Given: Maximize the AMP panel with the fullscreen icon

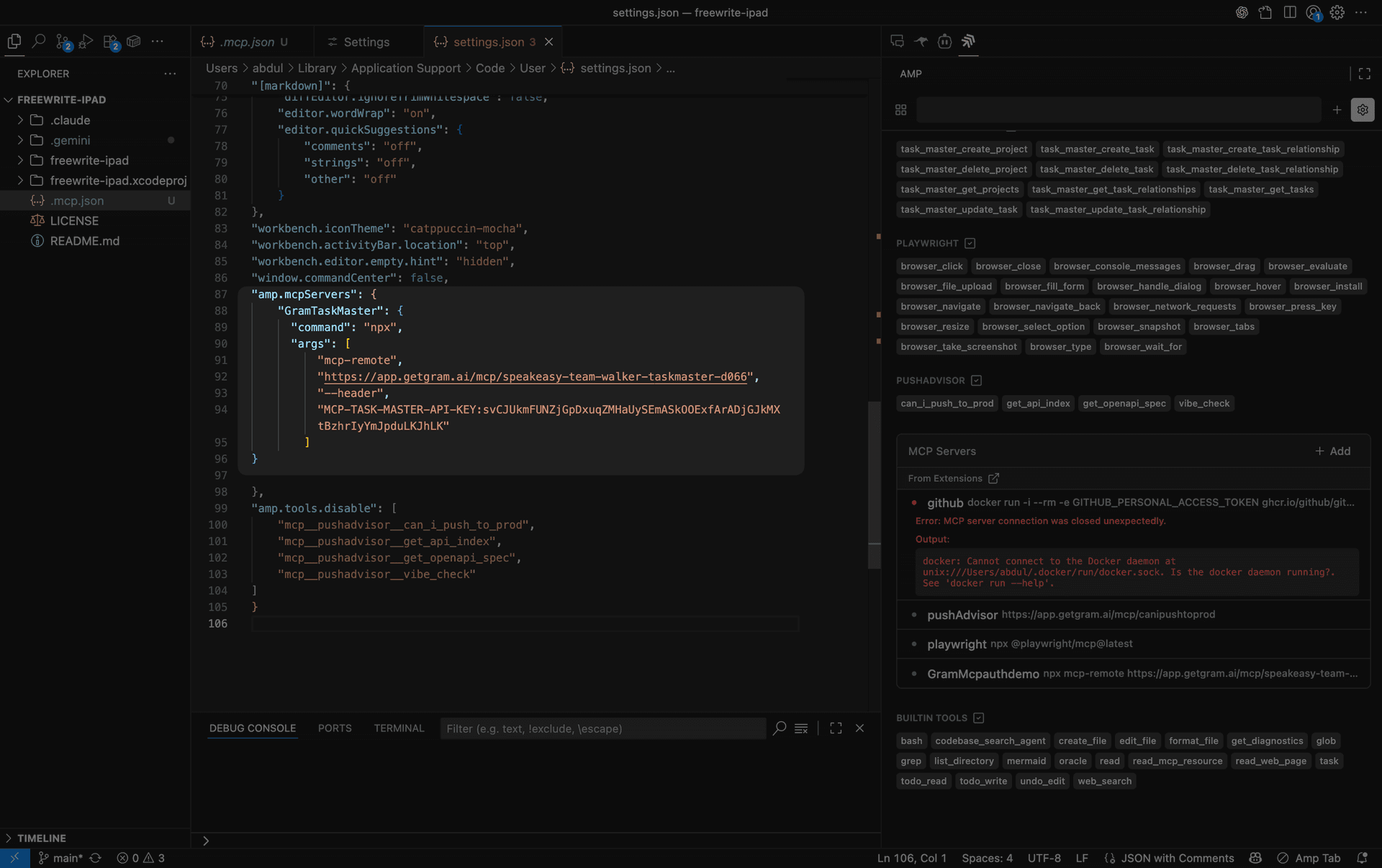Looking at the screenshot, I should (1365, 73).
